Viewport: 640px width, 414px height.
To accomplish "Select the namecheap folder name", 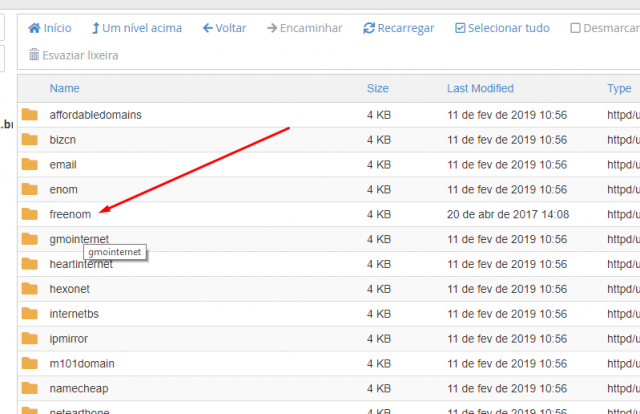I will point(79,388).
